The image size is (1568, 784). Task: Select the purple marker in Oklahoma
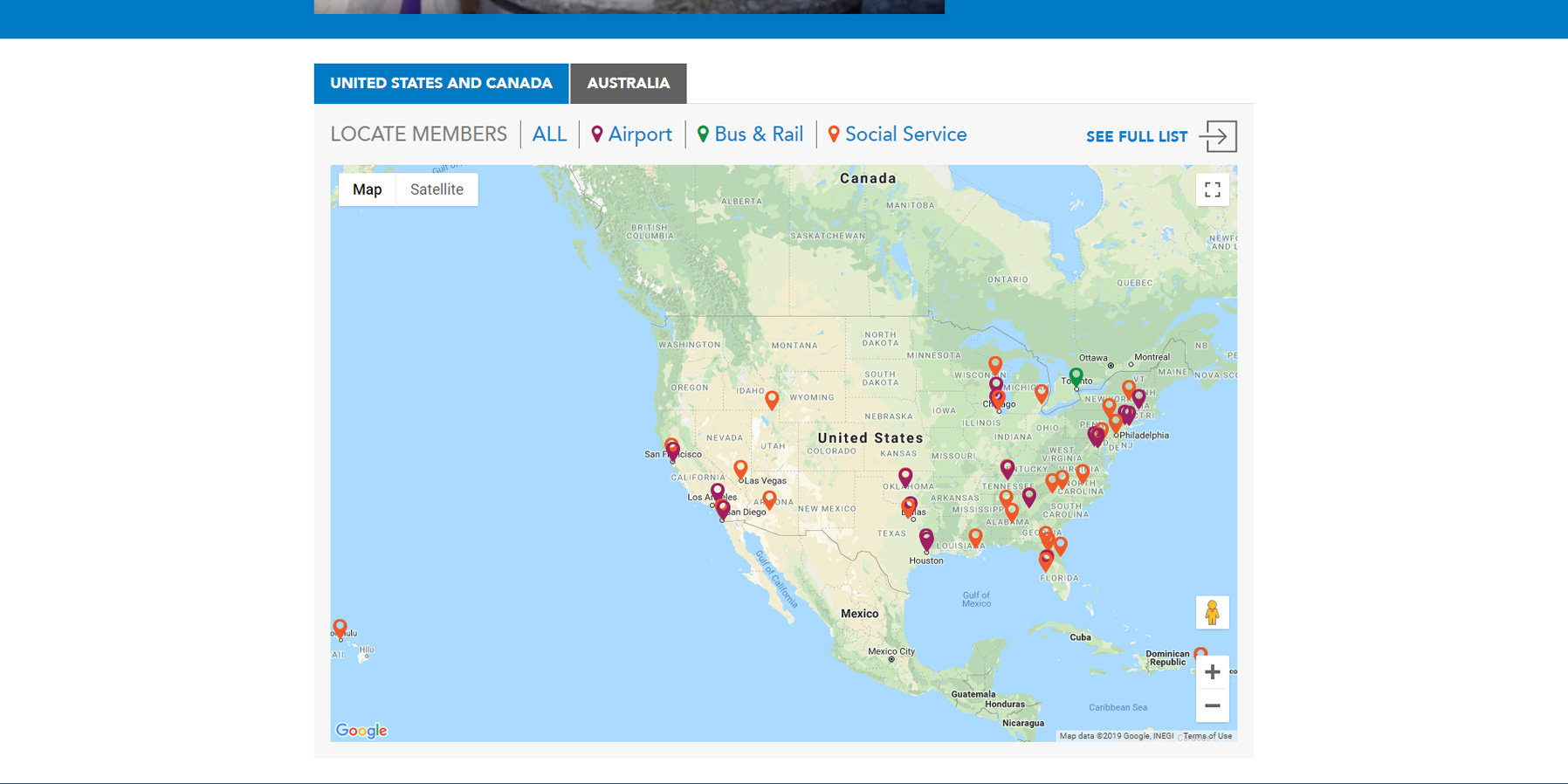point(905,476)
